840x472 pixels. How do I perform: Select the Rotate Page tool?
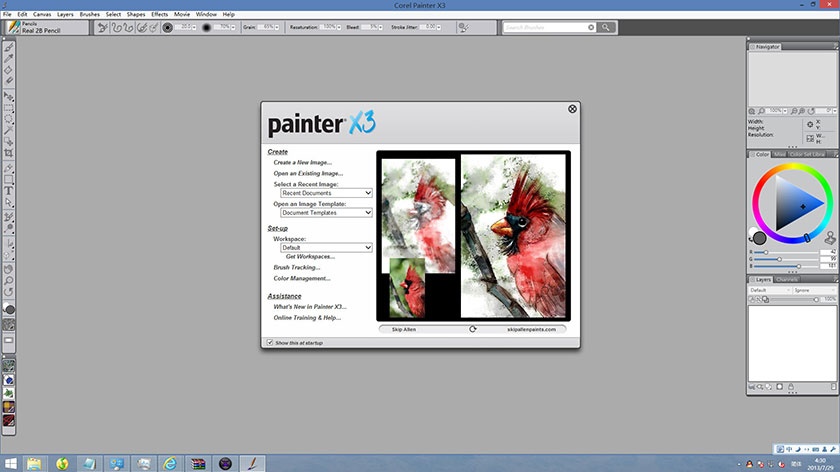pyautogui.click(x=9, y=291)
